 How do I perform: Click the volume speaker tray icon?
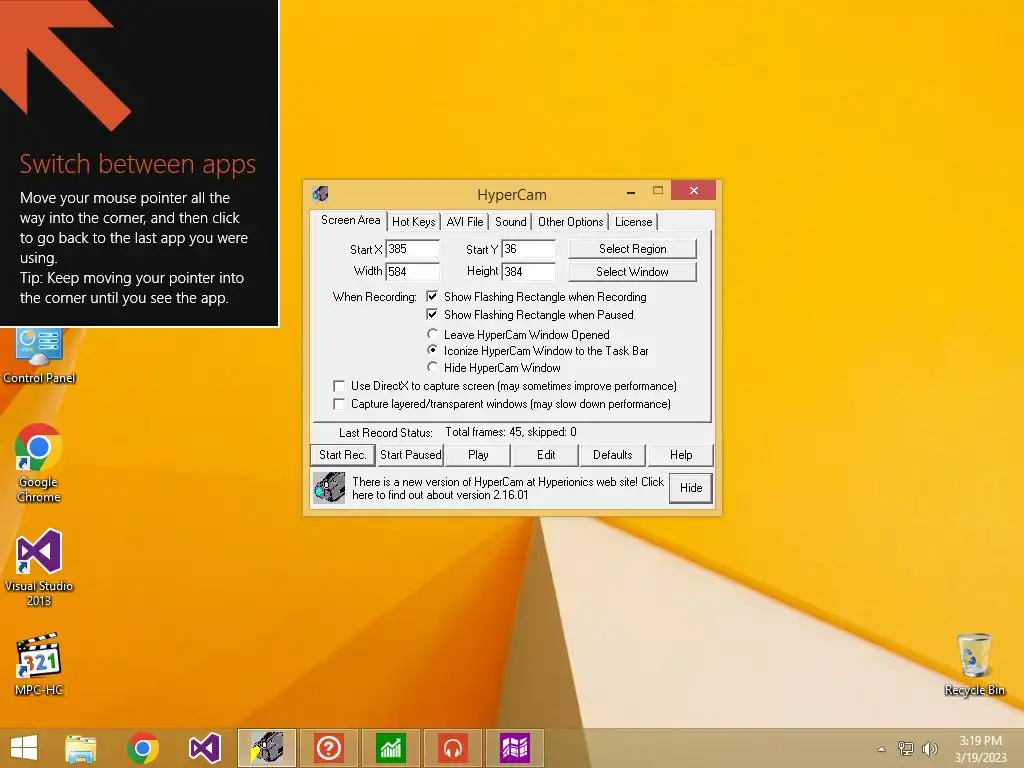click(x=929, y=748)
